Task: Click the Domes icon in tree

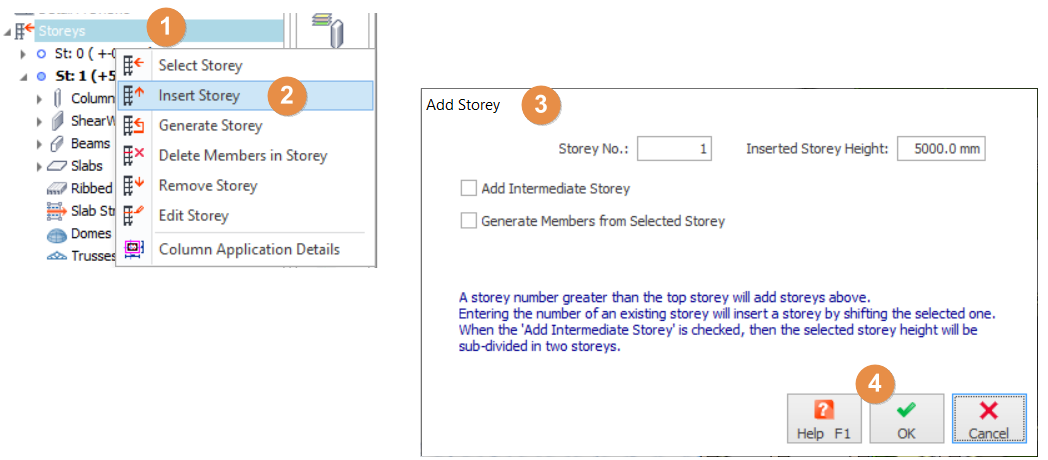Action: [x=56, y=234]
